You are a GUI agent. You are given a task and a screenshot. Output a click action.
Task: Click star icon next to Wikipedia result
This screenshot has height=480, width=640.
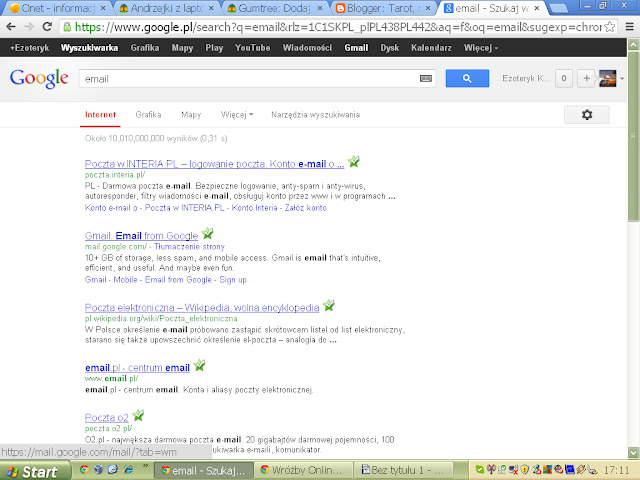click(329, 305)
